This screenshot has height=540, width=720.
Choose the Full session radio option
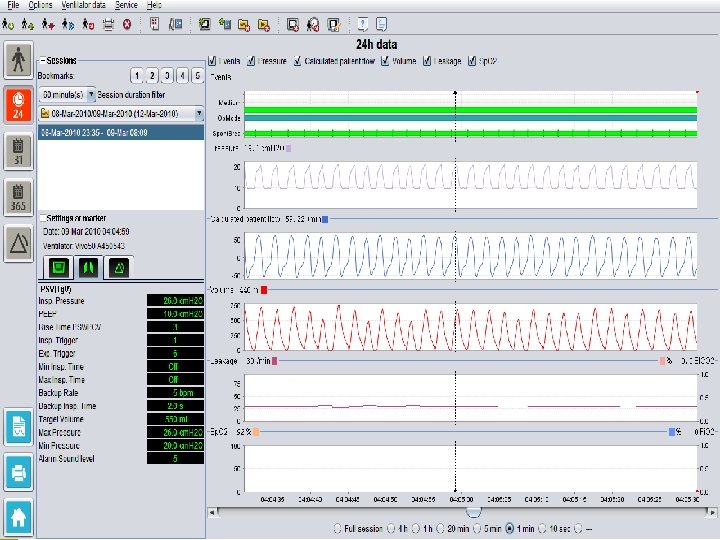336,527
